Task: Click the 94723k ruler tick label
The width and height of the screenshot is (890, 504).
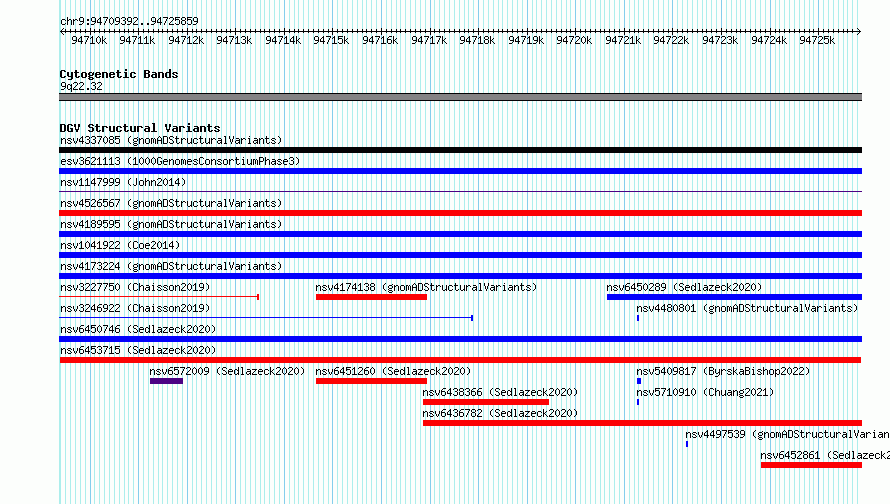Action: (x=720, y=40)
